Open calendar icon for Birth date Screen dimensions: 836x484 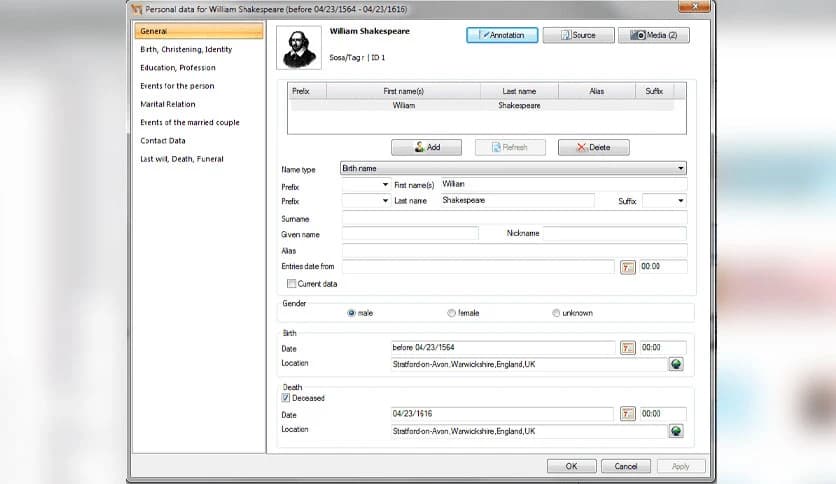coord(628,348)
